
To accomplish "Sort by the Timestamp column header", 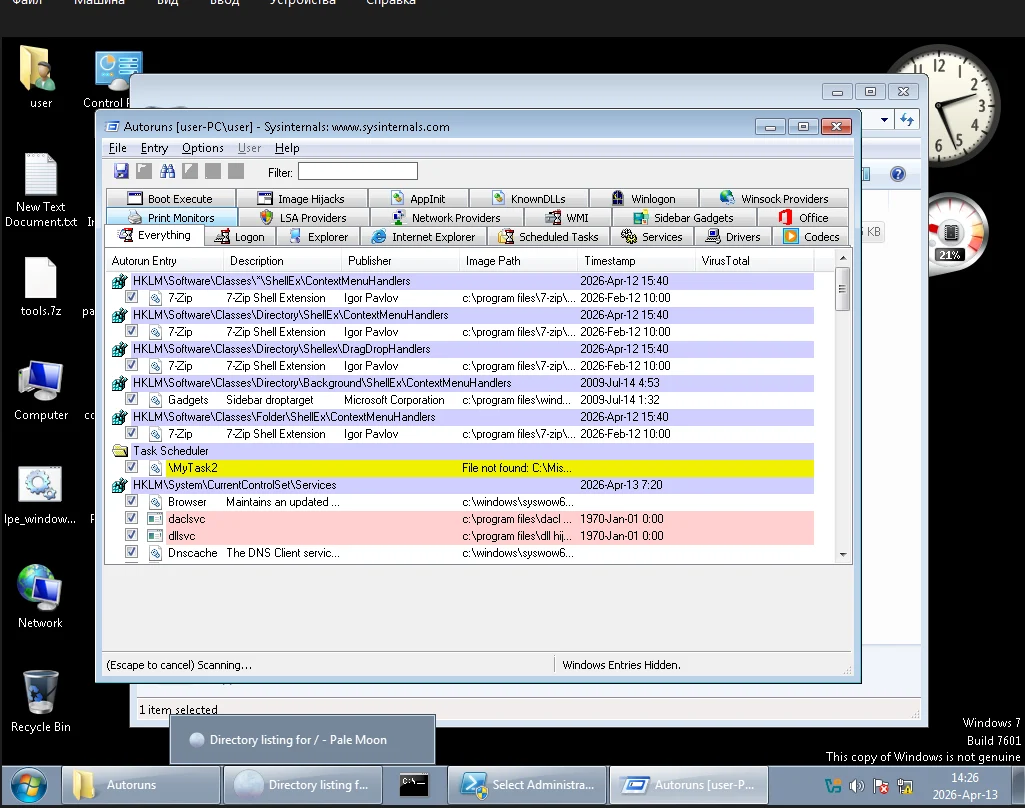I will pos(637,261).
